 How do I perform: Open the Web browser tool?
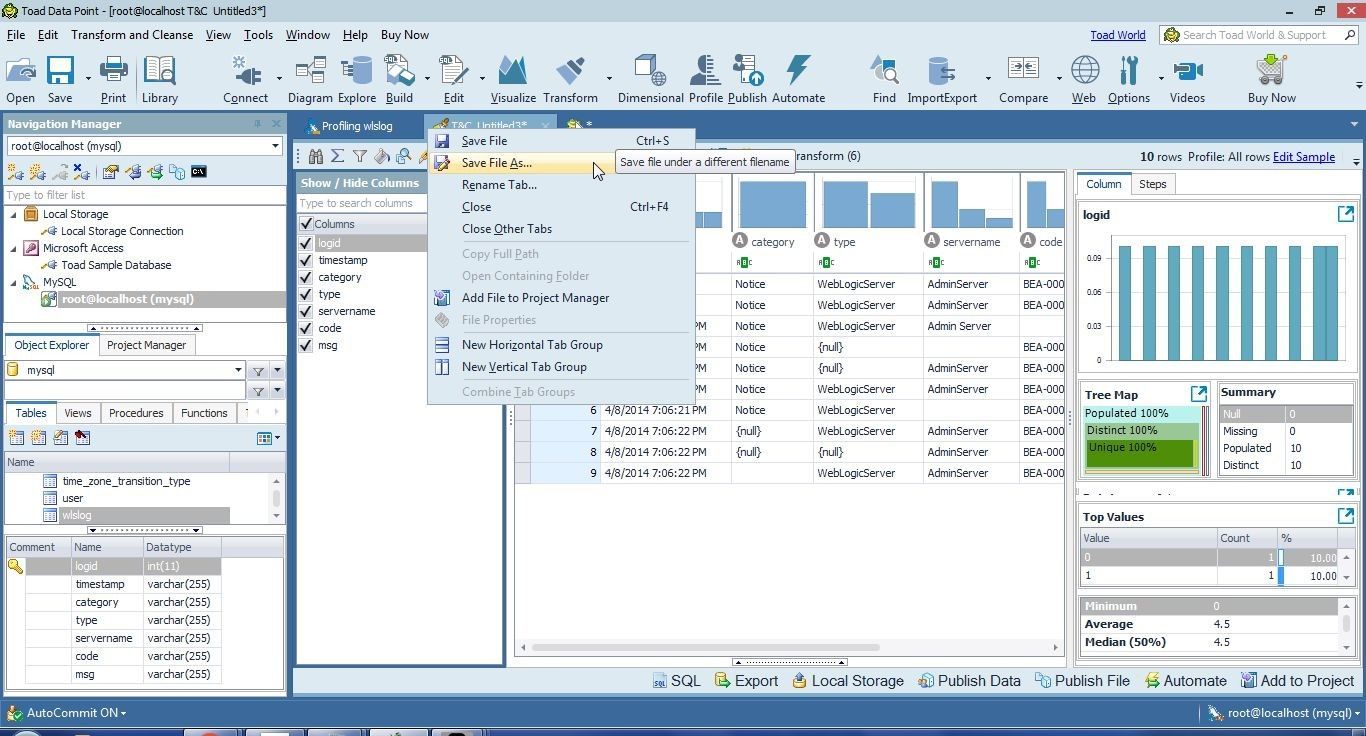(x=1084, y=79)
